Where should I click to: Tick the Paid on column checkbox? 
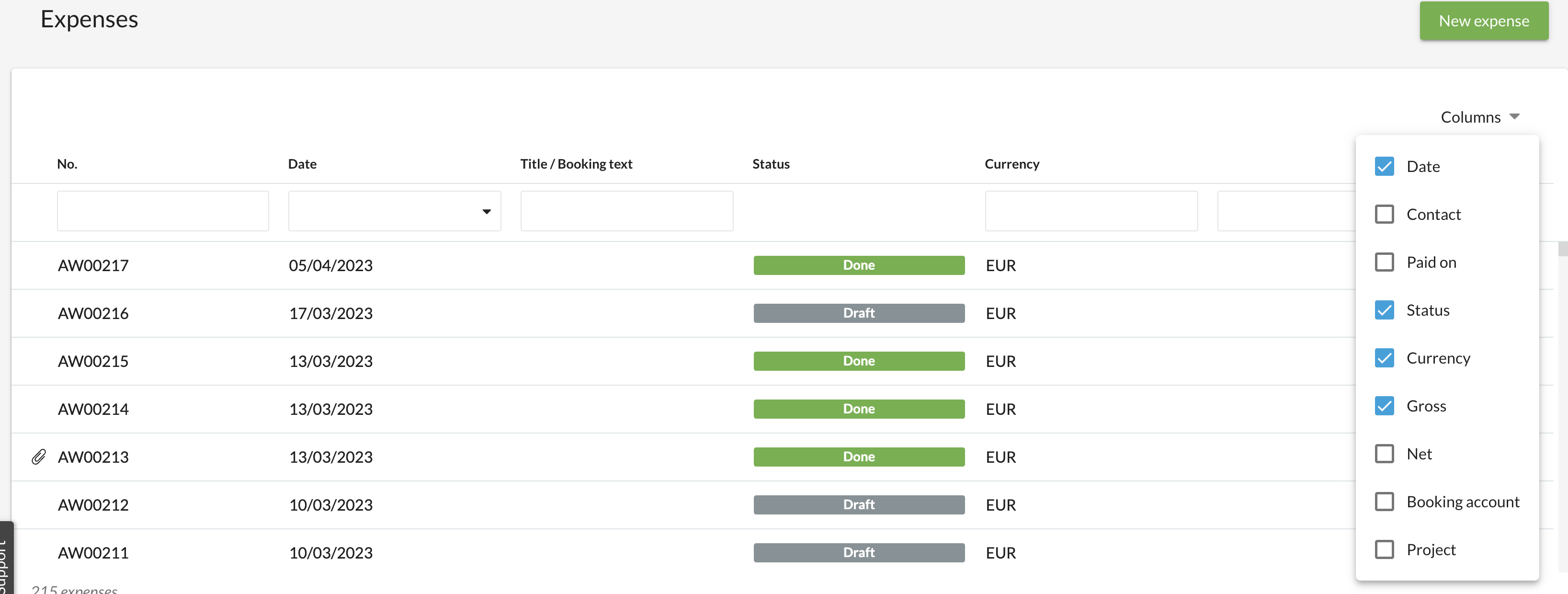click(x=1384, y=263)
